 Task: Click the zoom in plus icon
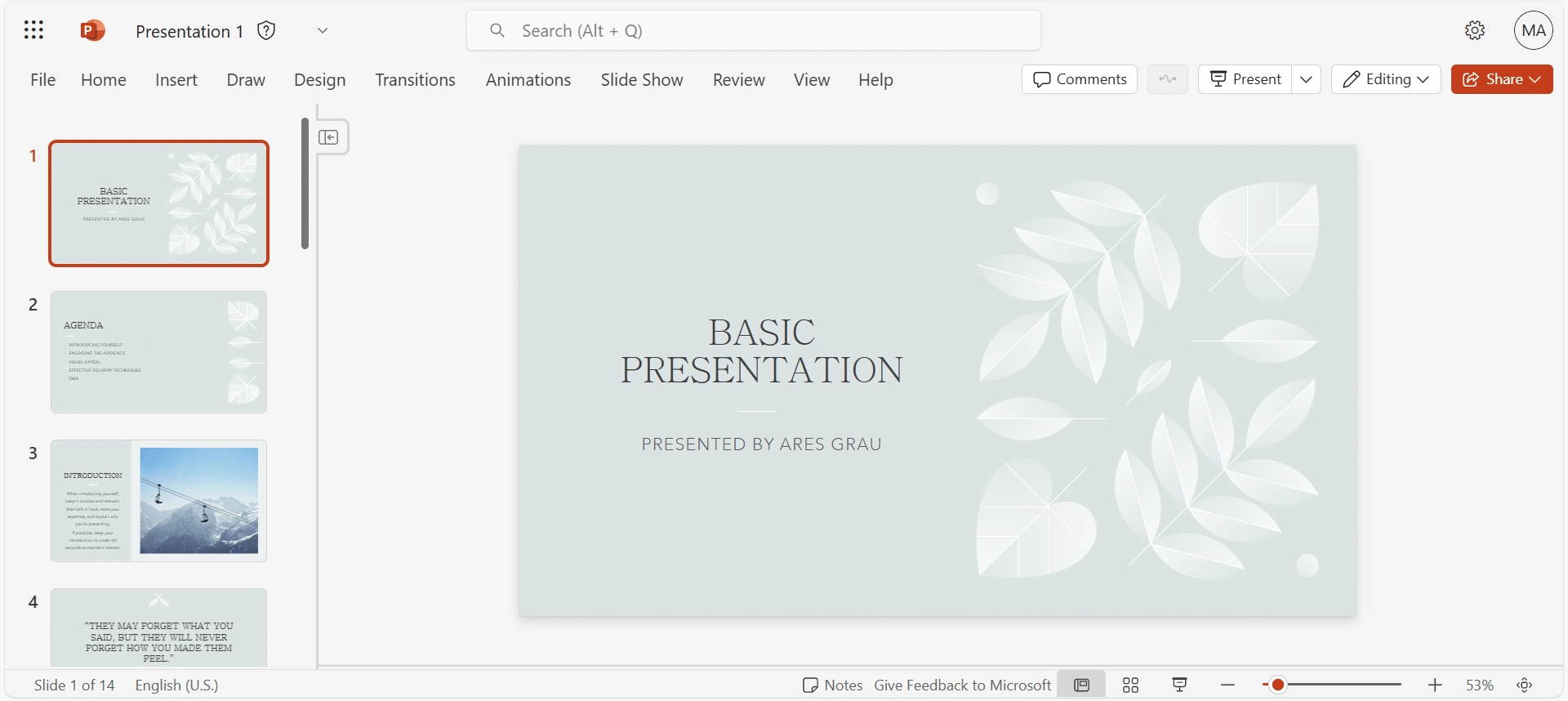pos(1435,685)
